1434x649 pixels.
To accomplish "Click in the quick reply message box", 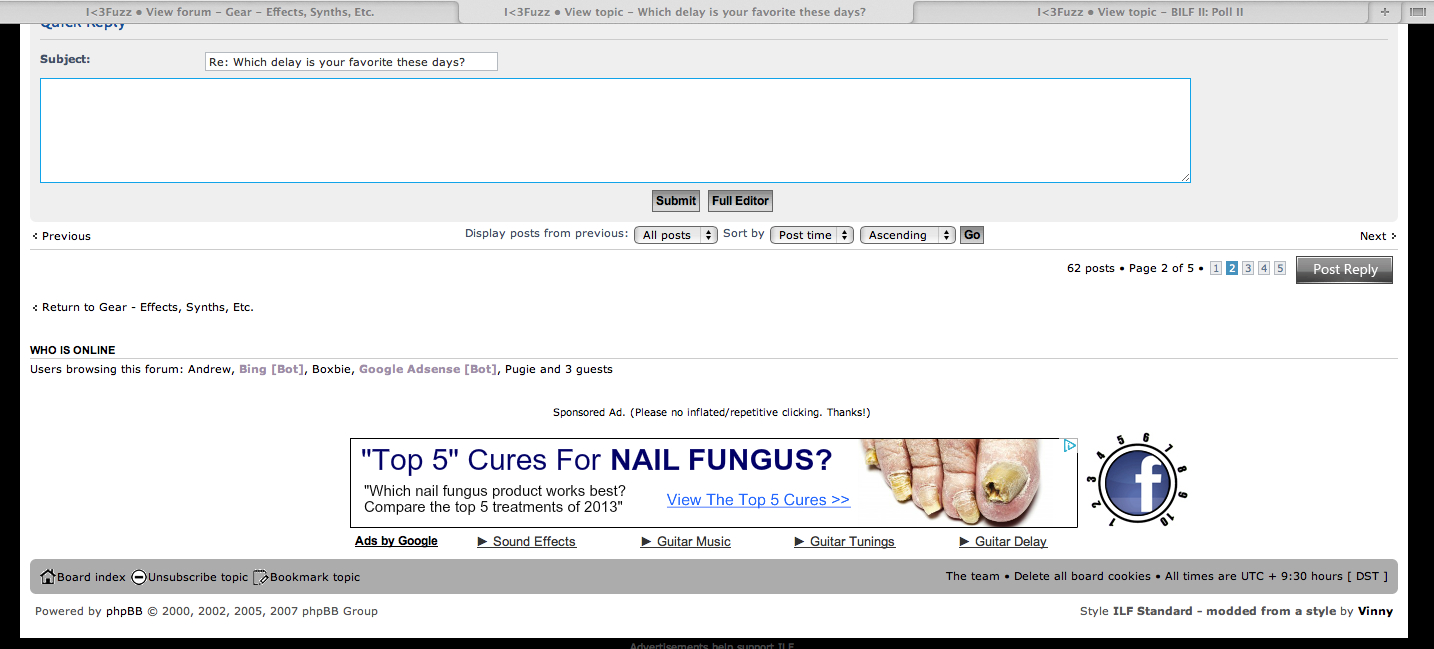I will click(x=615, y=130).
